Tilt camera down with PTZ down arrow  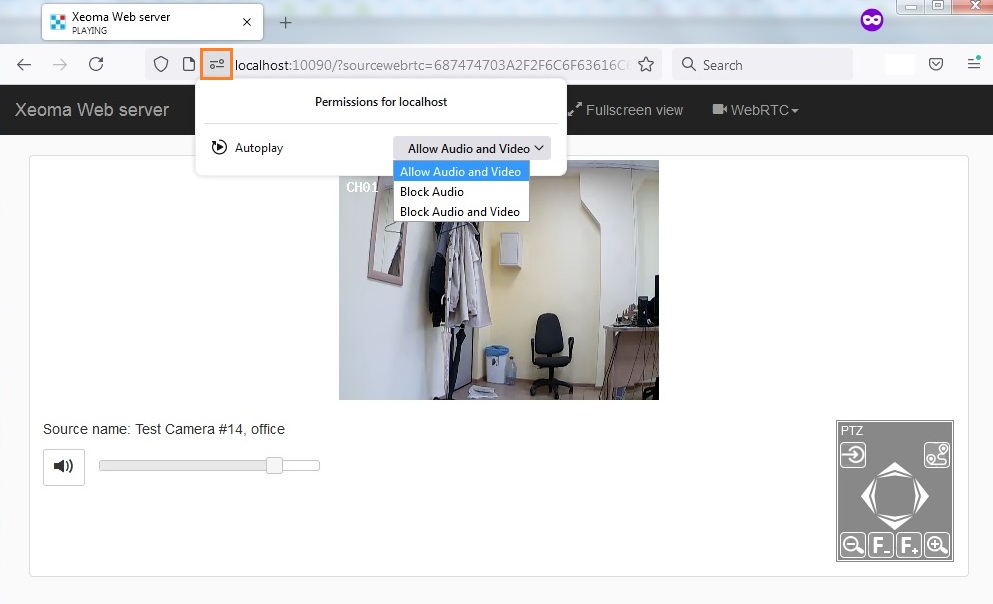(x=895, y=523)
